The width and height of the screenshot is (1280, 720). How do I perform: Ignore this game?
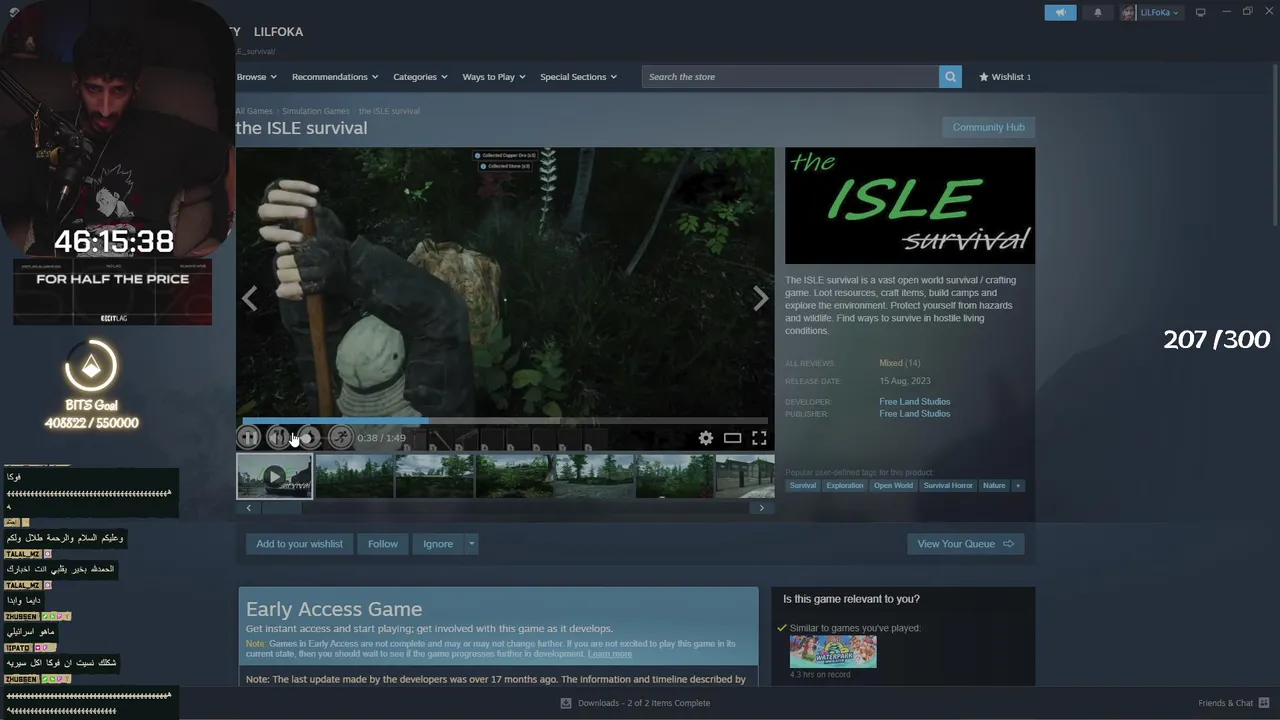point(438,544)
